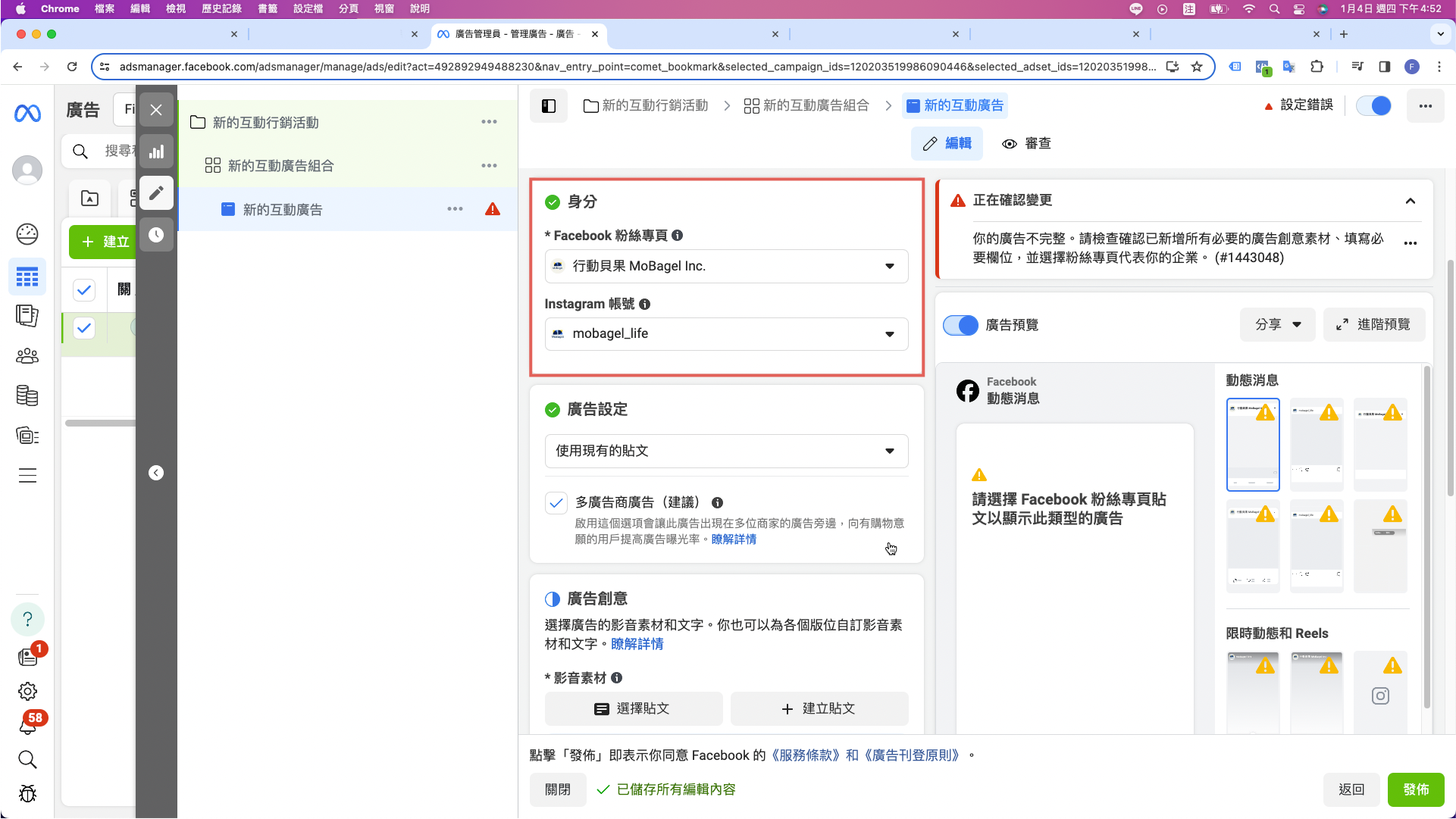The height and width of the screenshot is (819, 1456).
Task: Open more options for 新的互動廣告 row
Action: click(x=455, y=209)
